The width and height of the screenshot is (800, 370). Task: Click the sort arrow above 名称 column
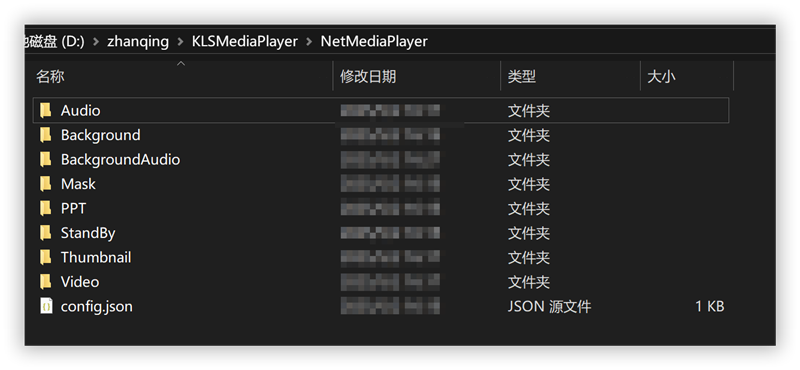click(x=181, y=64)
